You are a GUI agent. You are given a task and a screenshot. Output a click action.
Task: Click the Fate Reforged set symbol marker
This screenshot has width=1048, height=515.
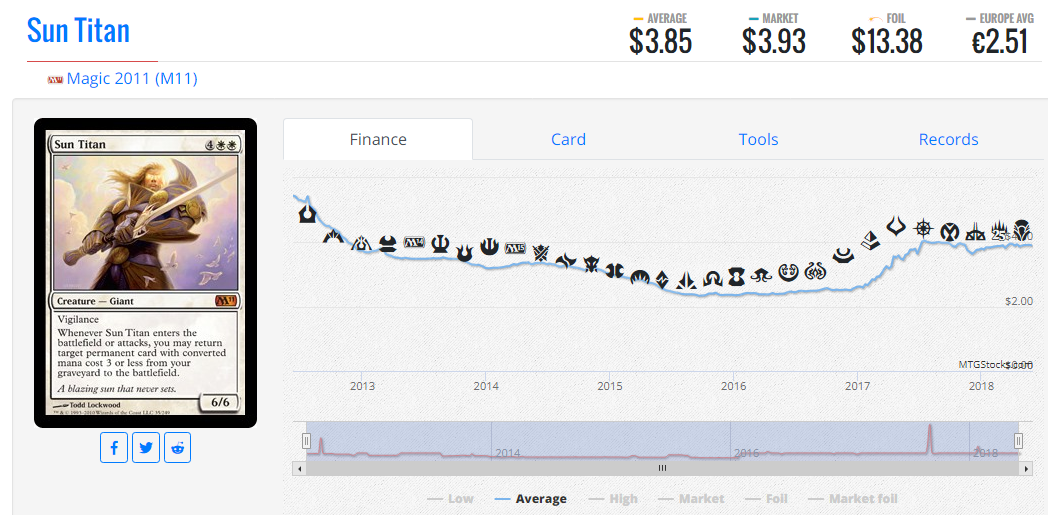tap(565, 261)
